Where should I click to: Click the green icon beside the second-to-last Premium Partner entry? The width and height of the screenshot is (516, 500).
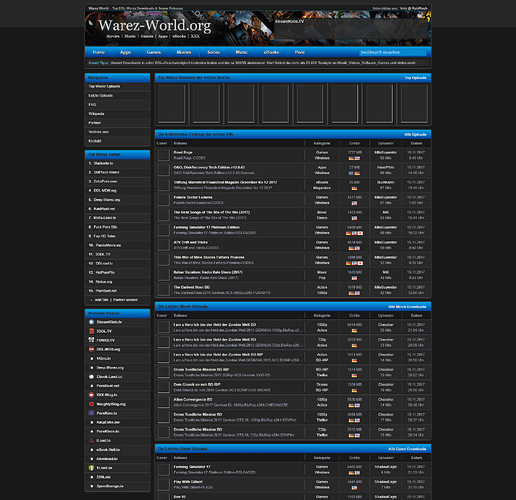[x=91, y=468]
